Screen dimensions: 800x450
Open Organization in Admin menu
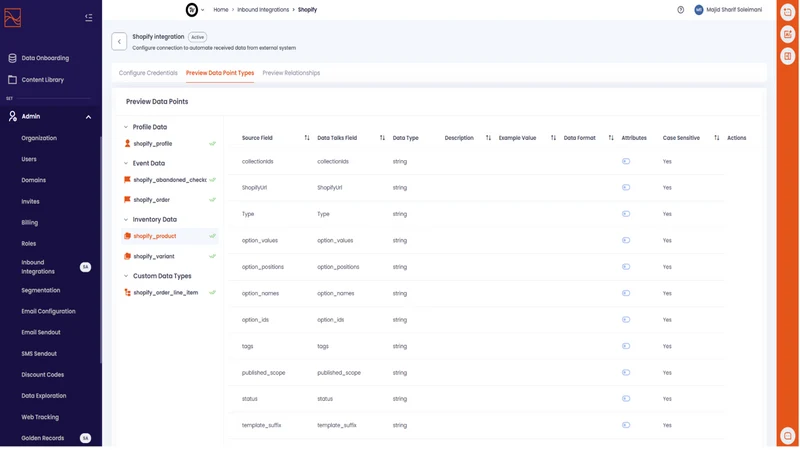pyautogui.click(x=39, y=138)
